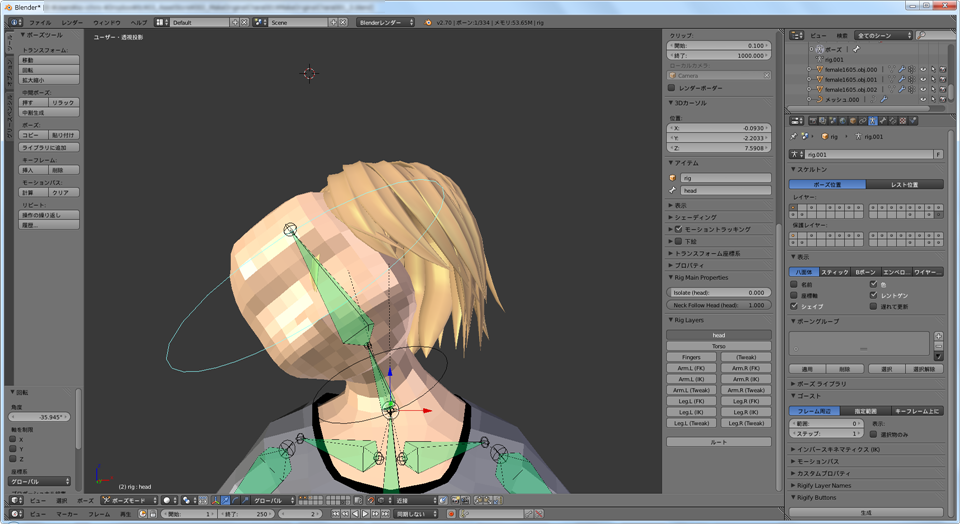Toggle selectability cursor of female1605.obj.001
960x524 pixels.
pyautogui.click(x=933, y=80)
